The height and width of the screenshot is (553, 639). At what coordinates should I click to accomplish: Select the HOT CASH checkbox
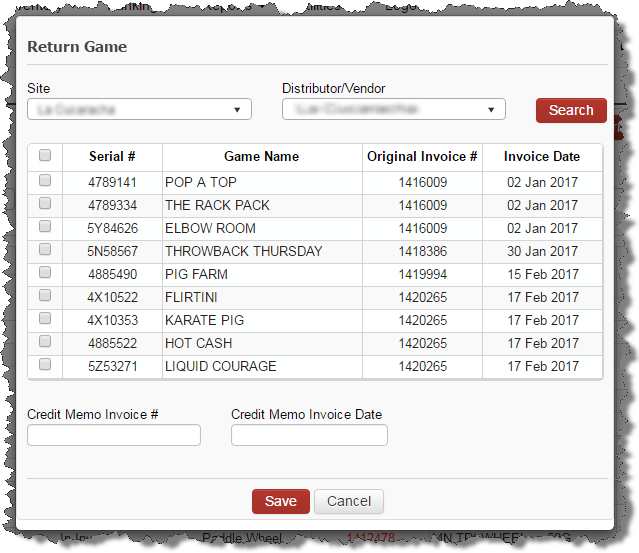pos(45,341)
